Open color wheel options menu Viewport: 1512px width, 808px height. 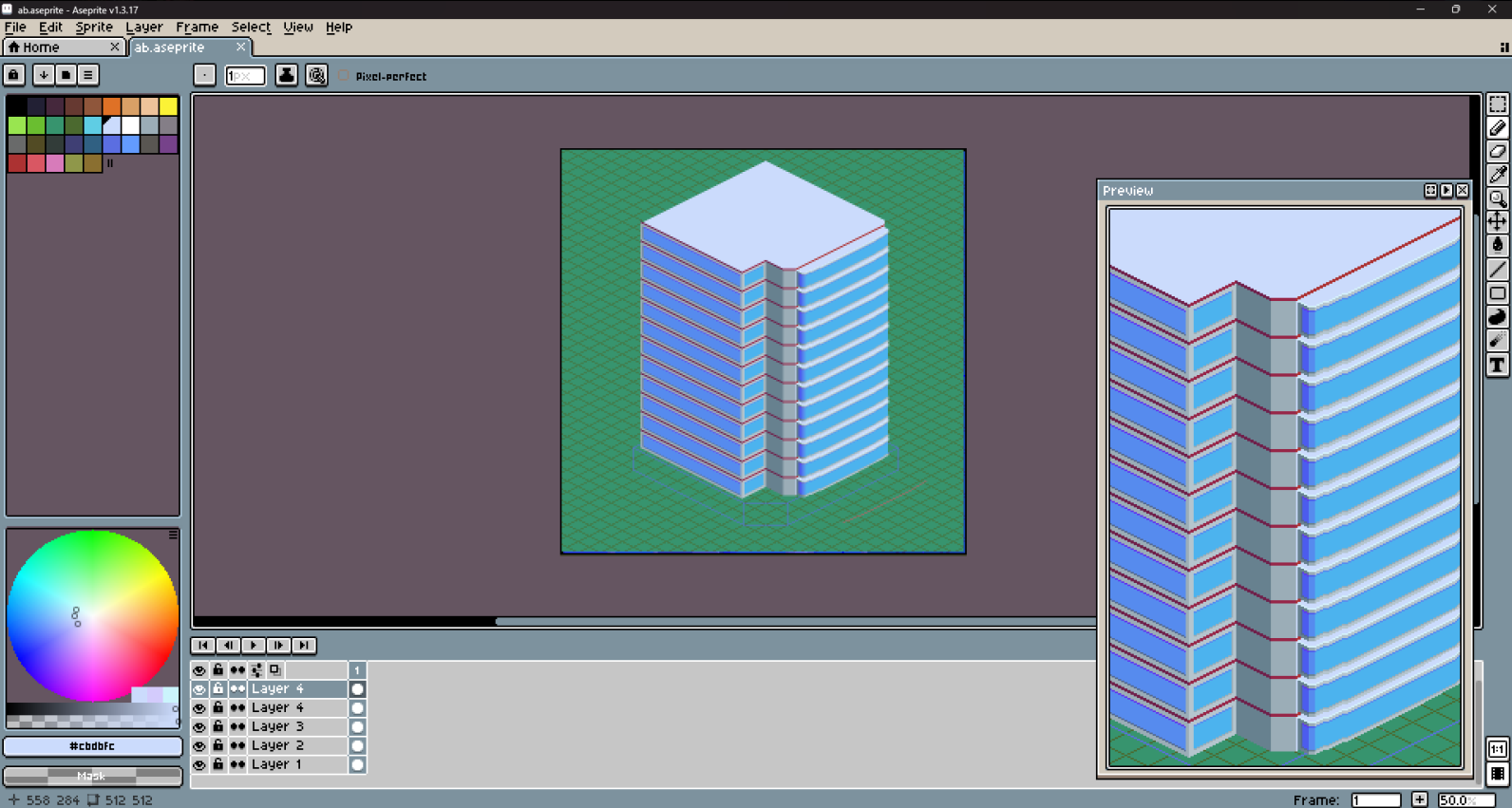click(x=173, y=536)
